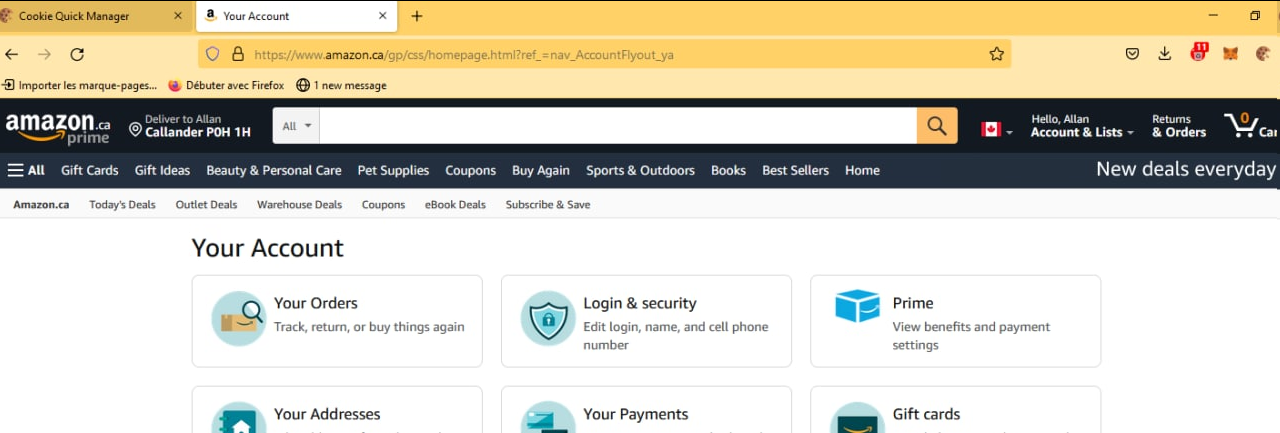
Task: Open the search category All dropdown
Action: 297,126
